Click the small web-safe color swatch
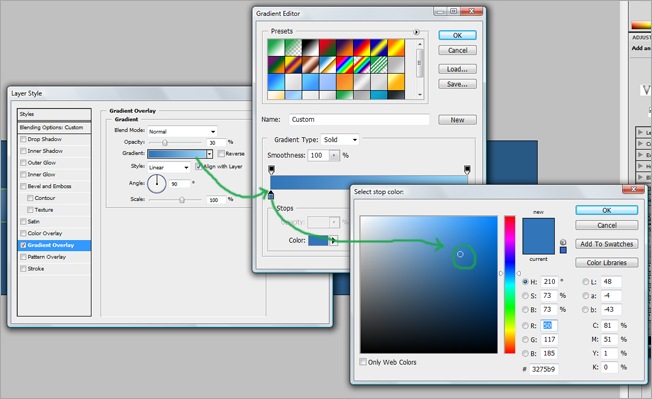This screenshot has height=399, width=652. coord(563,250)
